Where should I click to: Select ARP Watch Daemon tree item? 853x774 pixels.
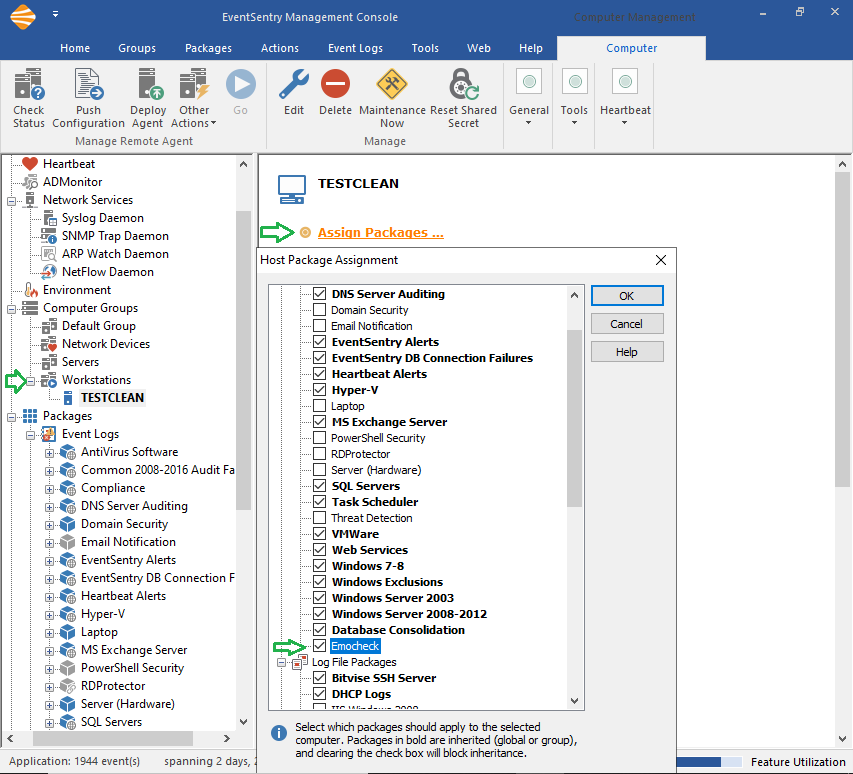click(115, 253)
